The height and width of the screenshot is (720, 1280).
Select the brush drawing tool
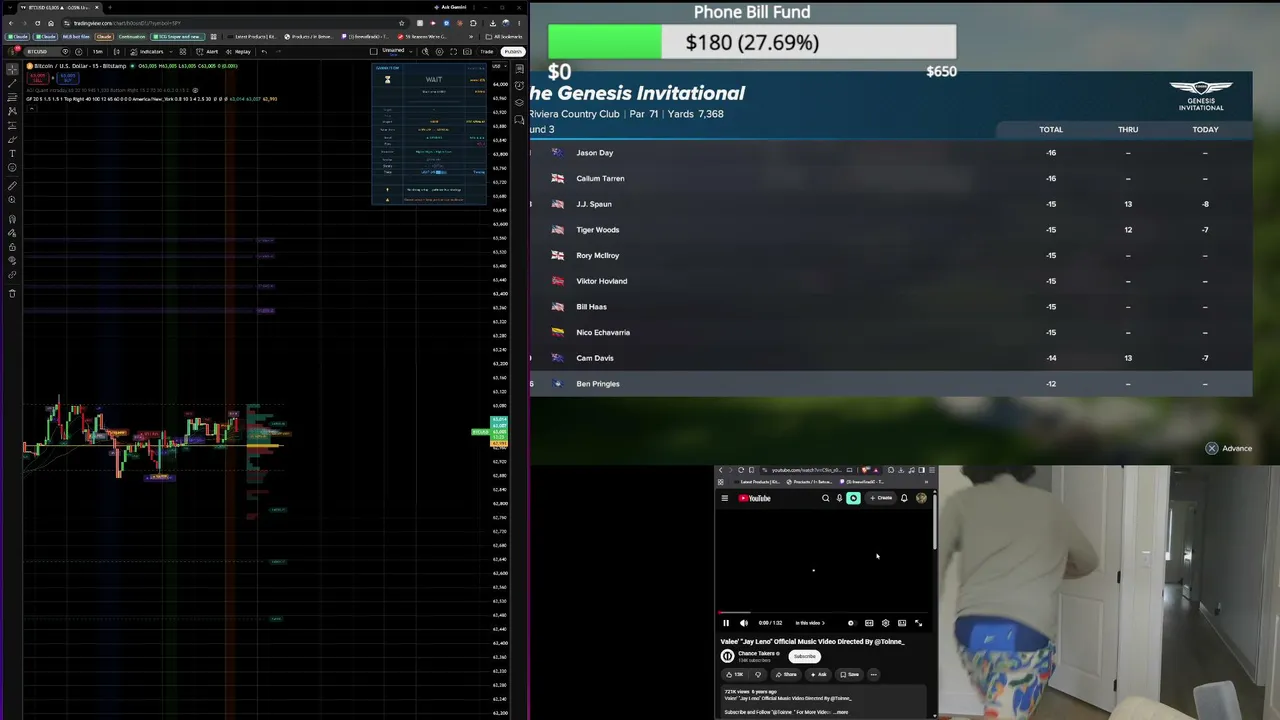tap(12, 140)
